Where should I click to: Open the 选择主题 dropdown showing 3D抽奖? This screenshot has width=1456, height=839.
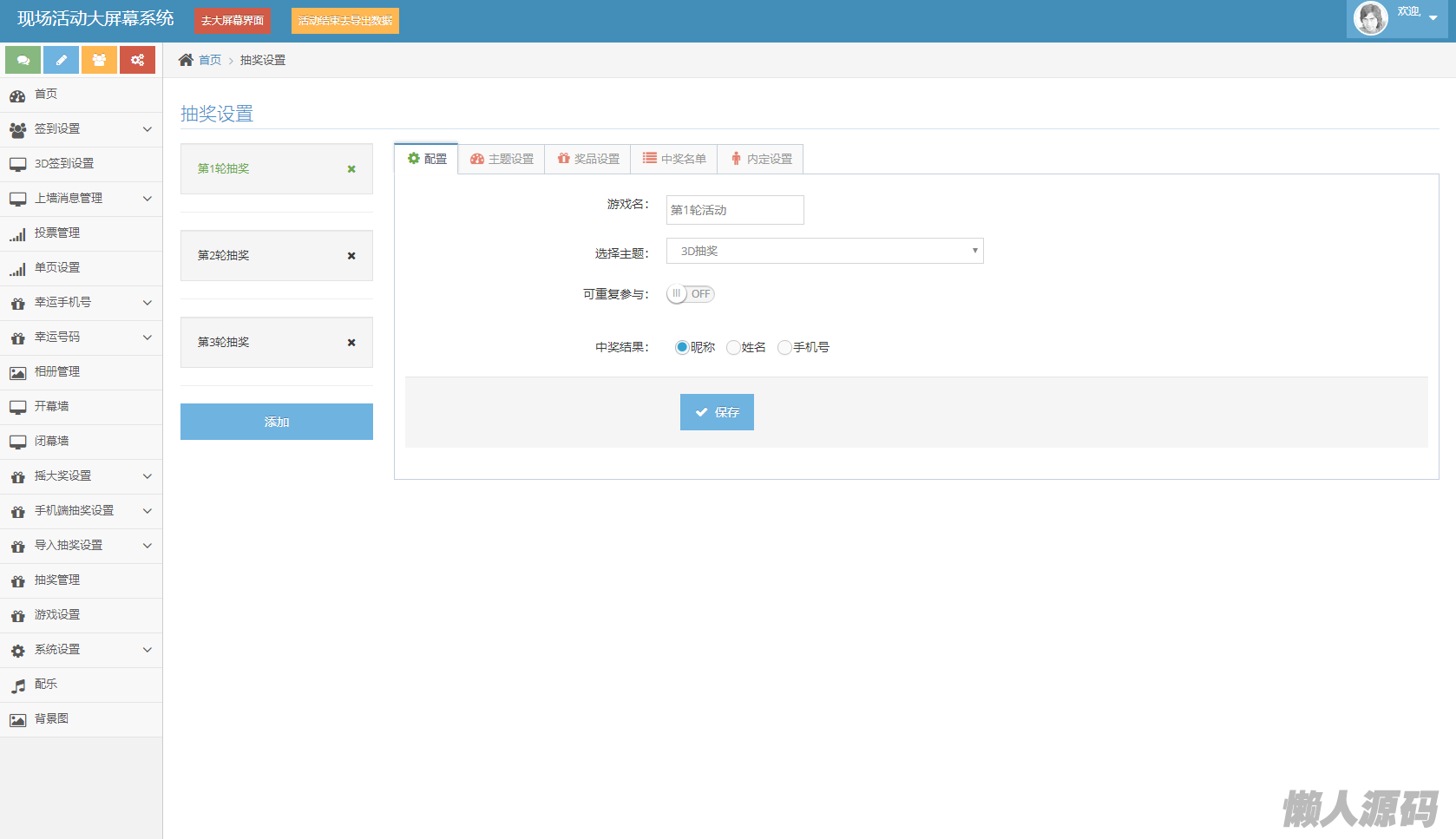tap(824, 251)
